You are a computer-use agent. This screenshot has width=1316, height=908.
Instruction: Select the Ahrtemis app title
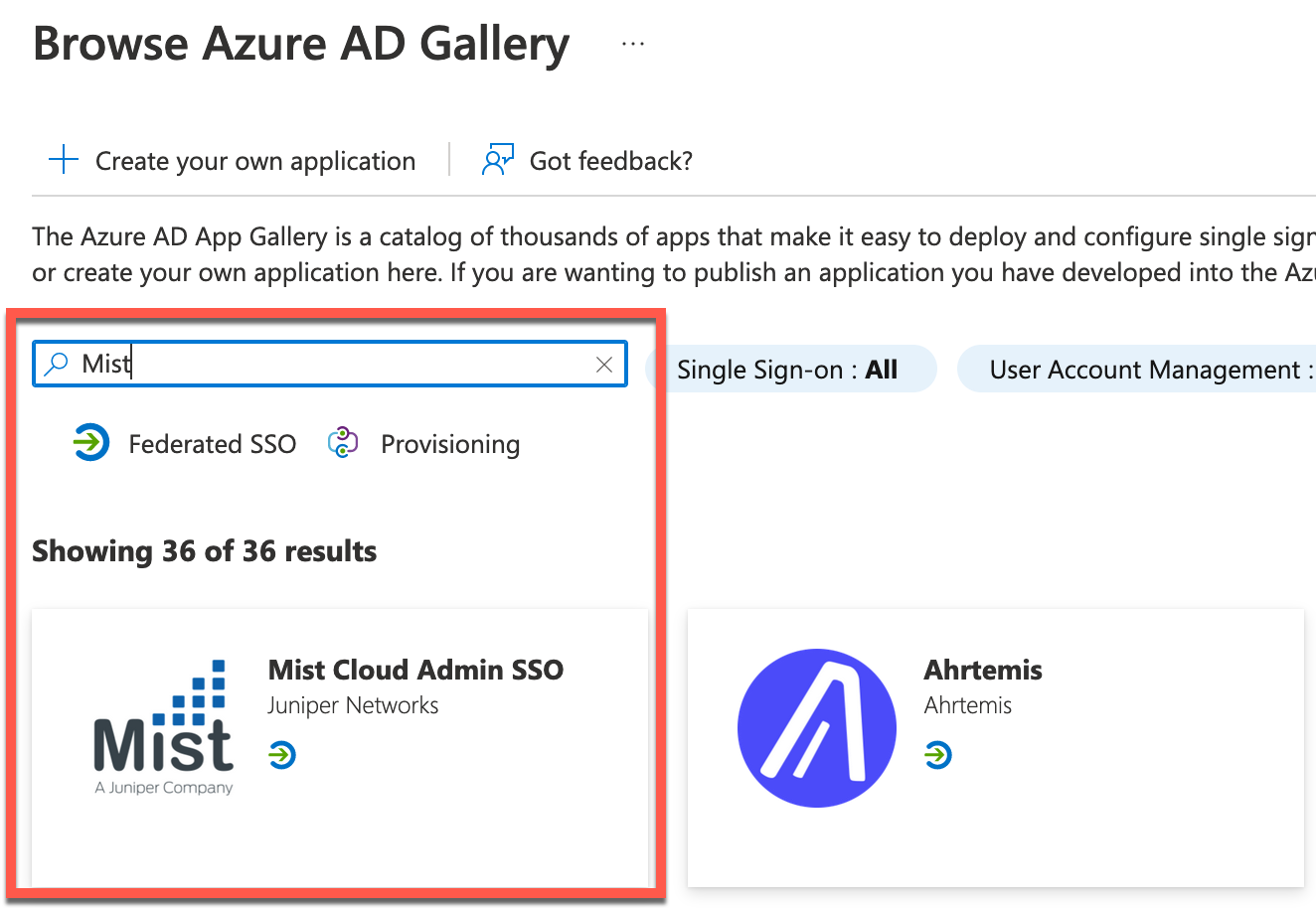[983, 670]
